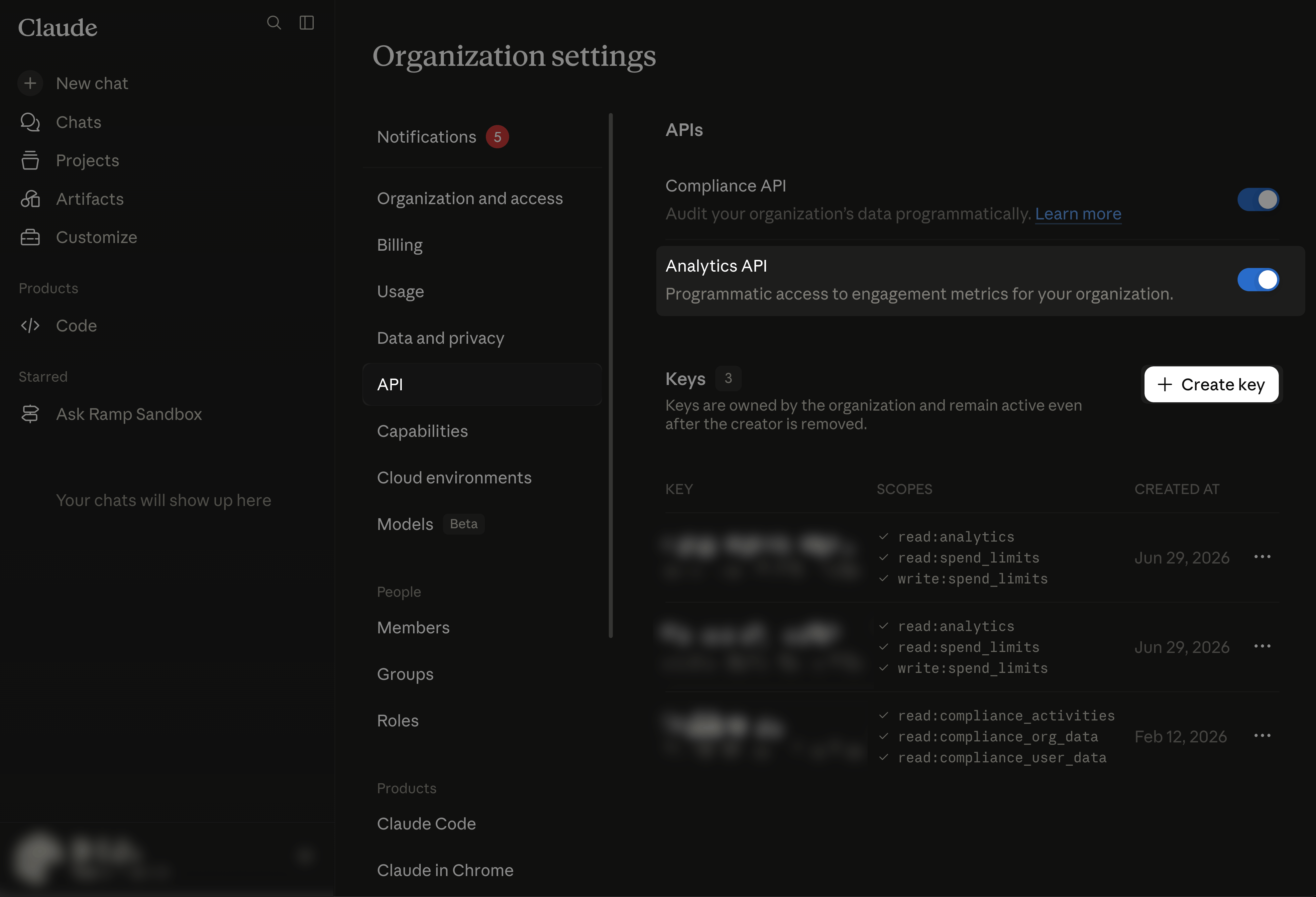Open the Billing section

[483, 245]
